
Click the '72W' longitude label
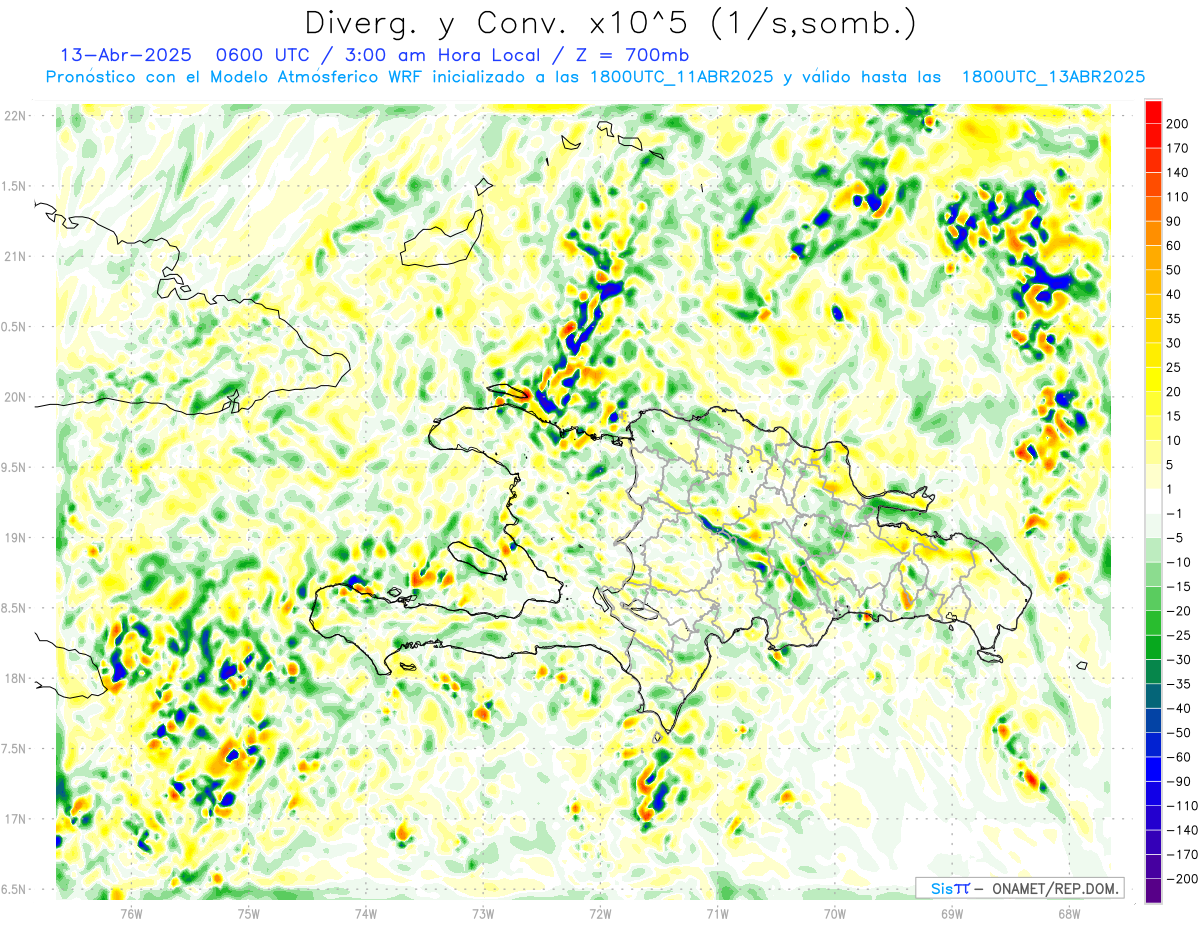click(600, 913)
